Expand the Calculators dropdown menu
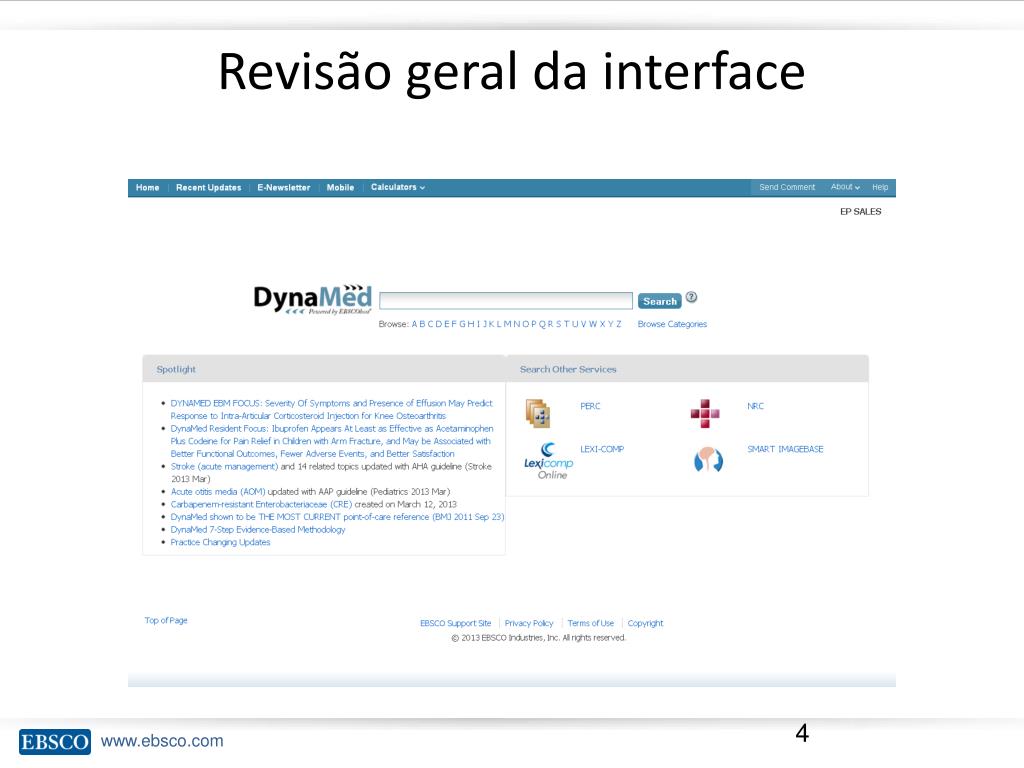The width and height of the screenshot is (1024, 768). click(398, 187)
